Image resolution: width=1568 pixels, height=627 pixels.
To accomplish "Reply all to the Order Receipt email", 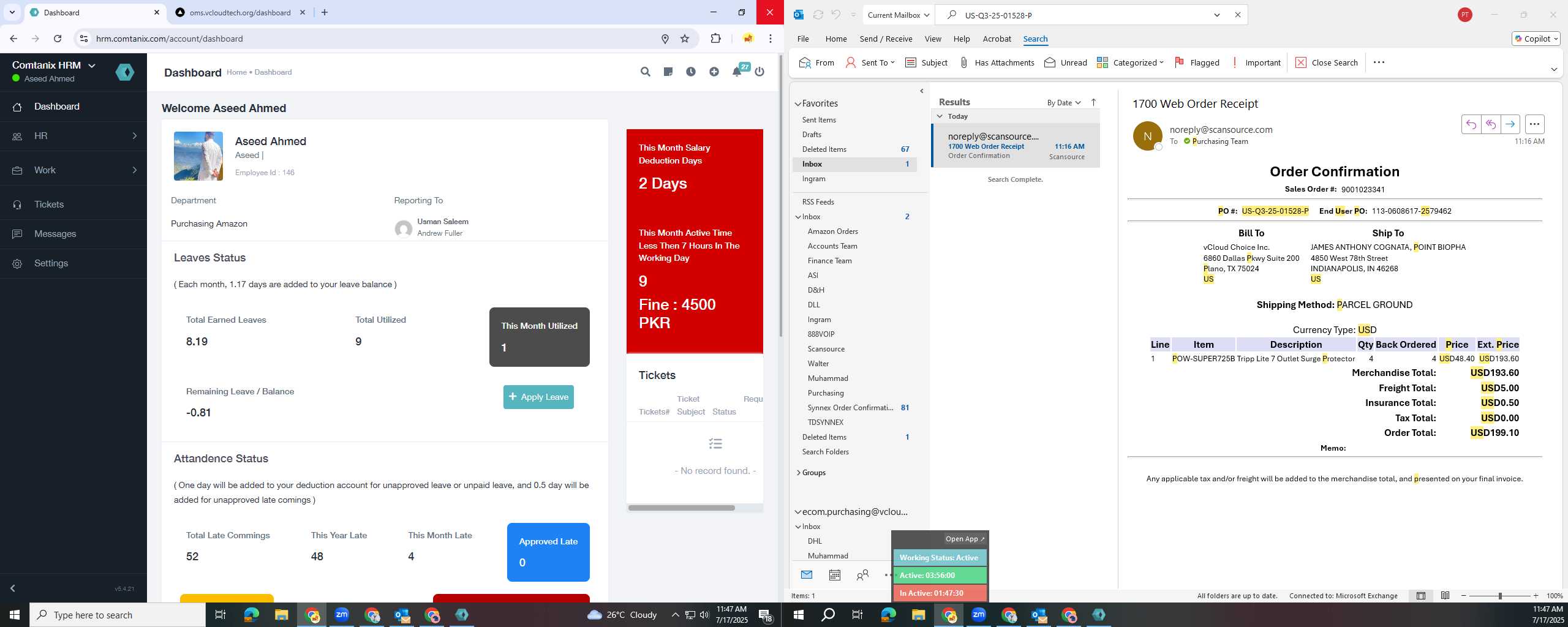I will pos(1490,124).
